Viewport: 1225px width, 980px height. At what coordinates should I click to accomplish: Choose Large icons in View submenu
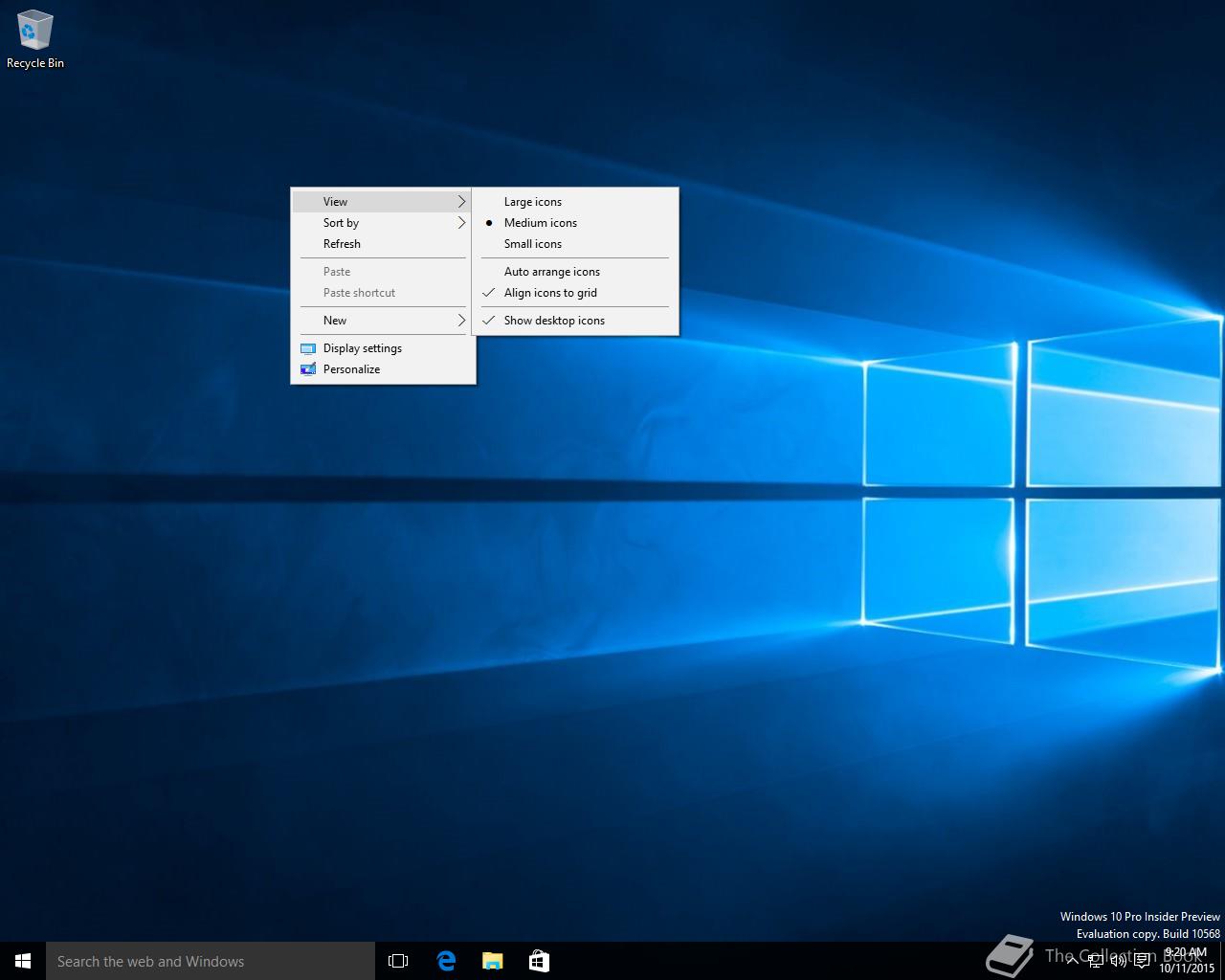coord(533,202)
